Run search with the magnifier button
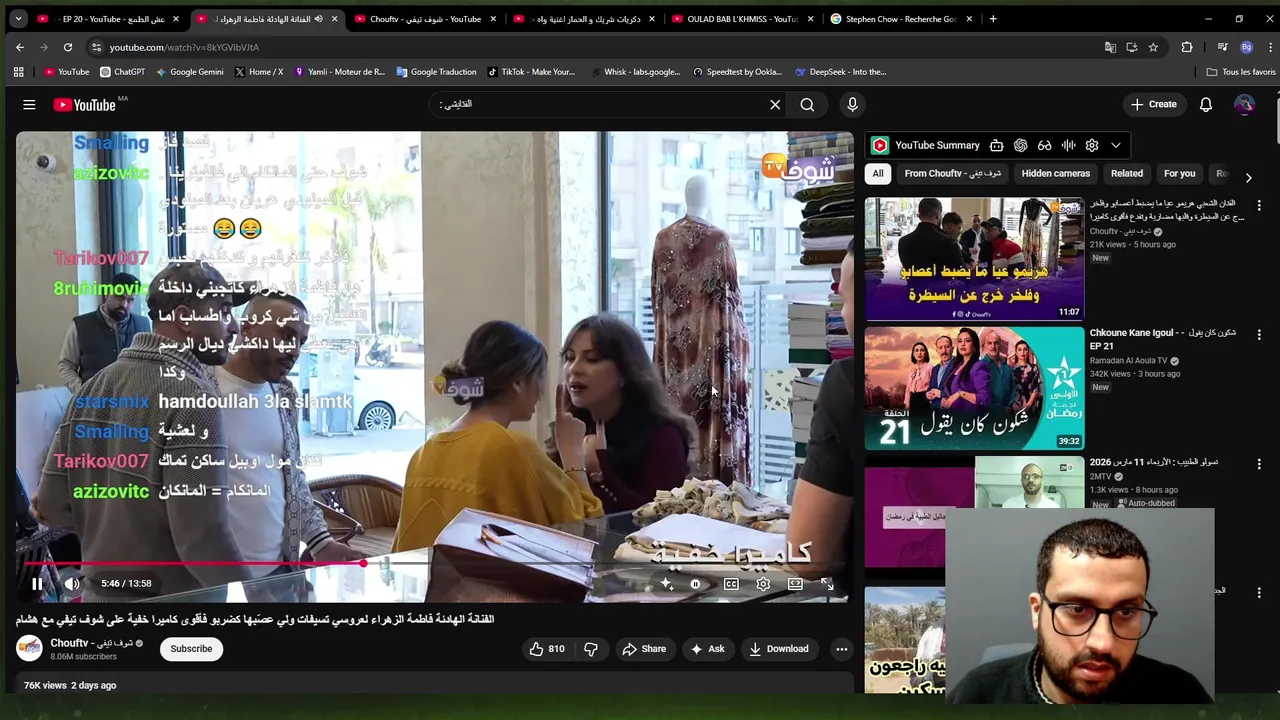 [807, 104]
